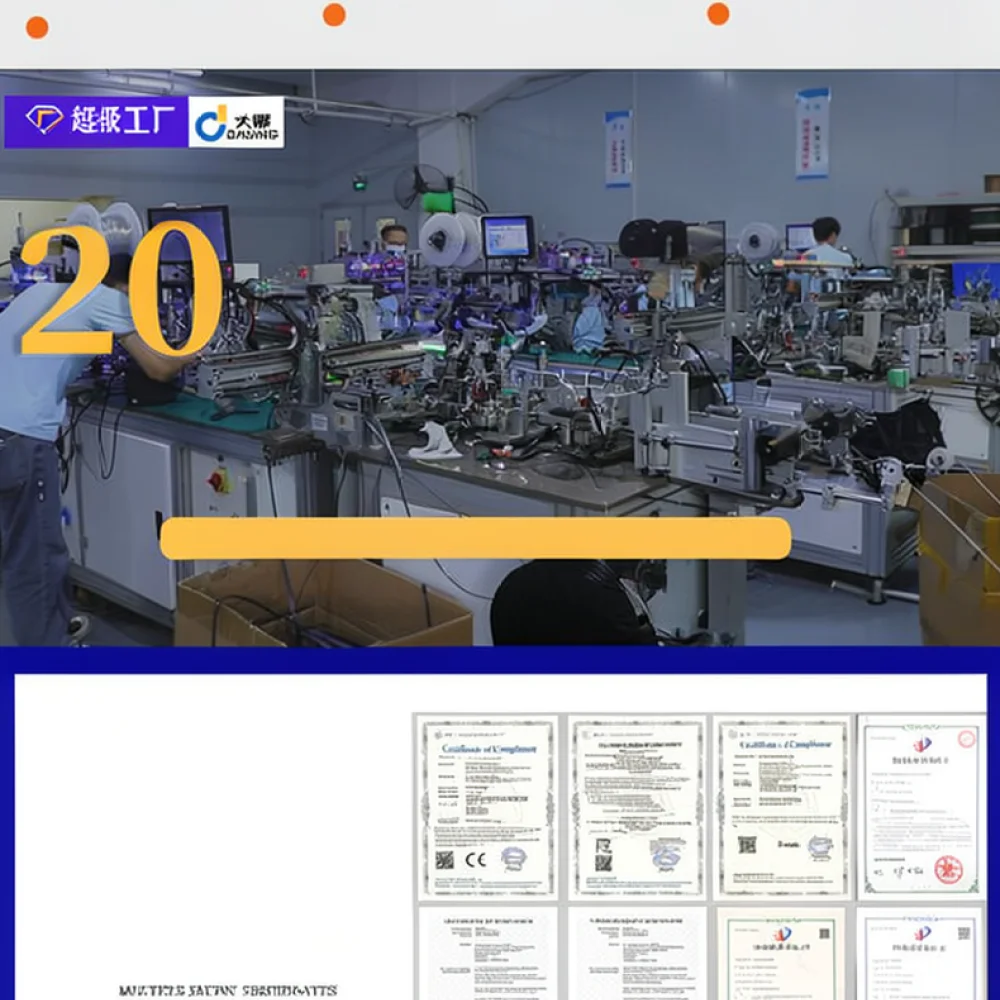Click the CE mark on first certificate

tap(476, 860)
